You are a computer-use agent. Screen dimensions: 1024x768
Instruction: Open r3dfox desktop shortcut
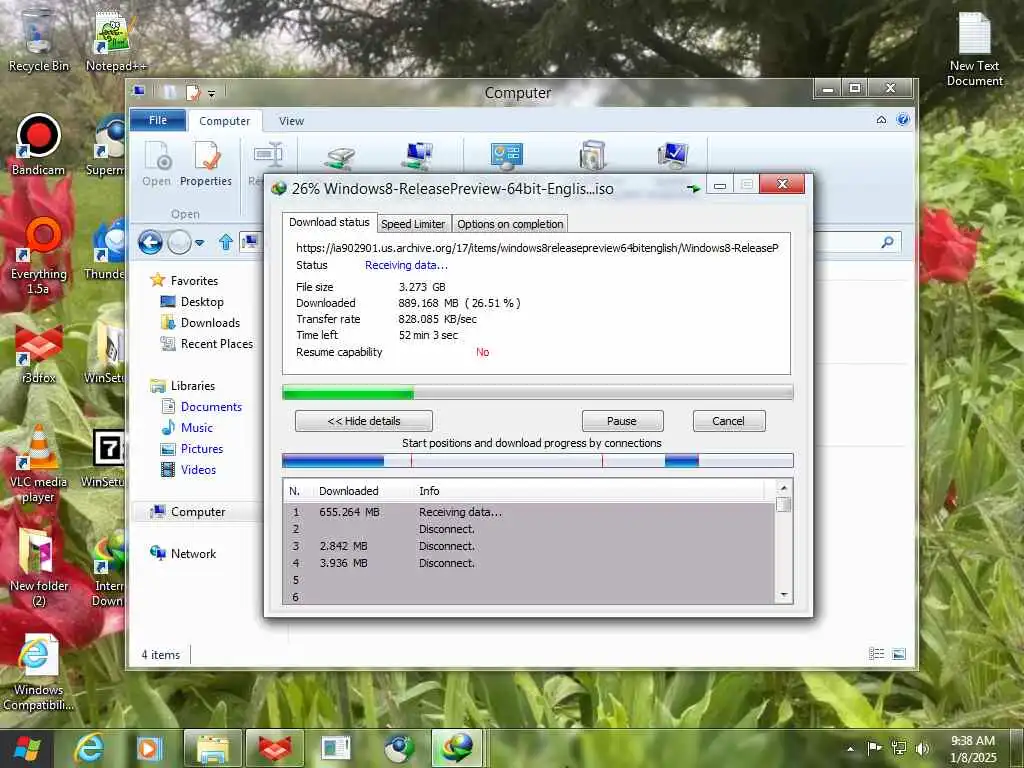pos(38,353)
